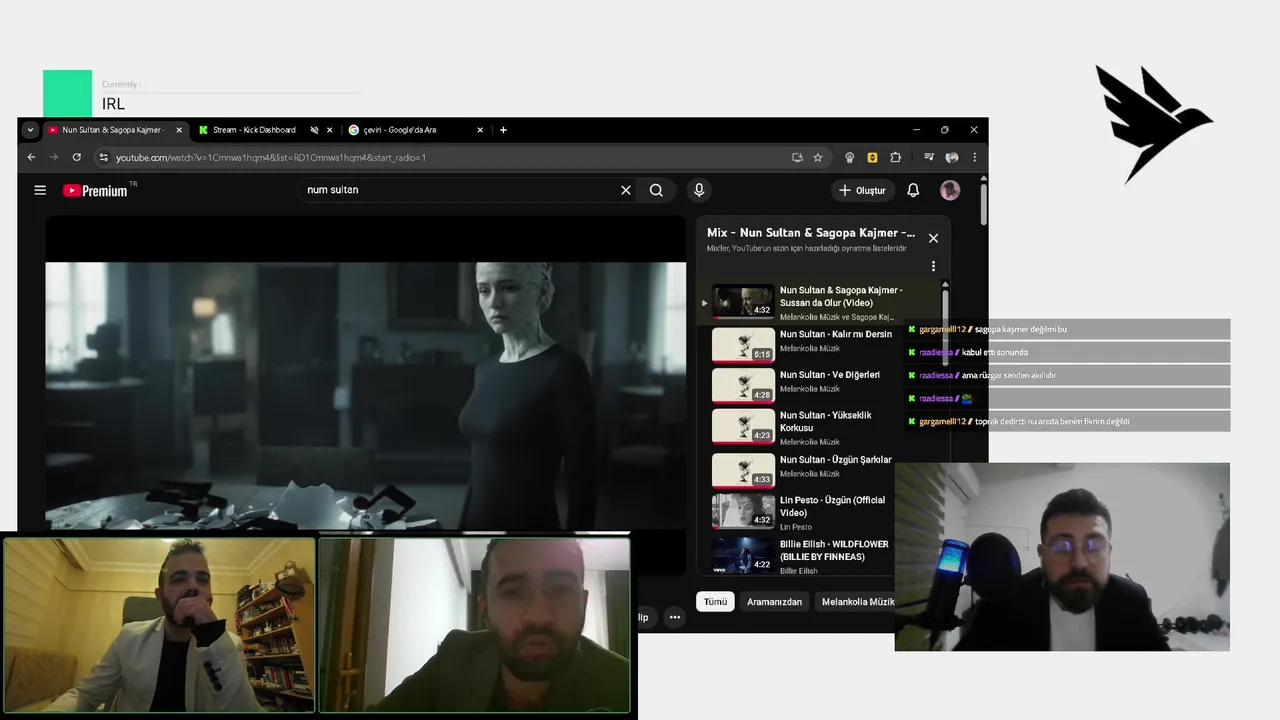Click the Oluştur create button
This screenshot has width=1280, height=720.
tap(862, 190)
